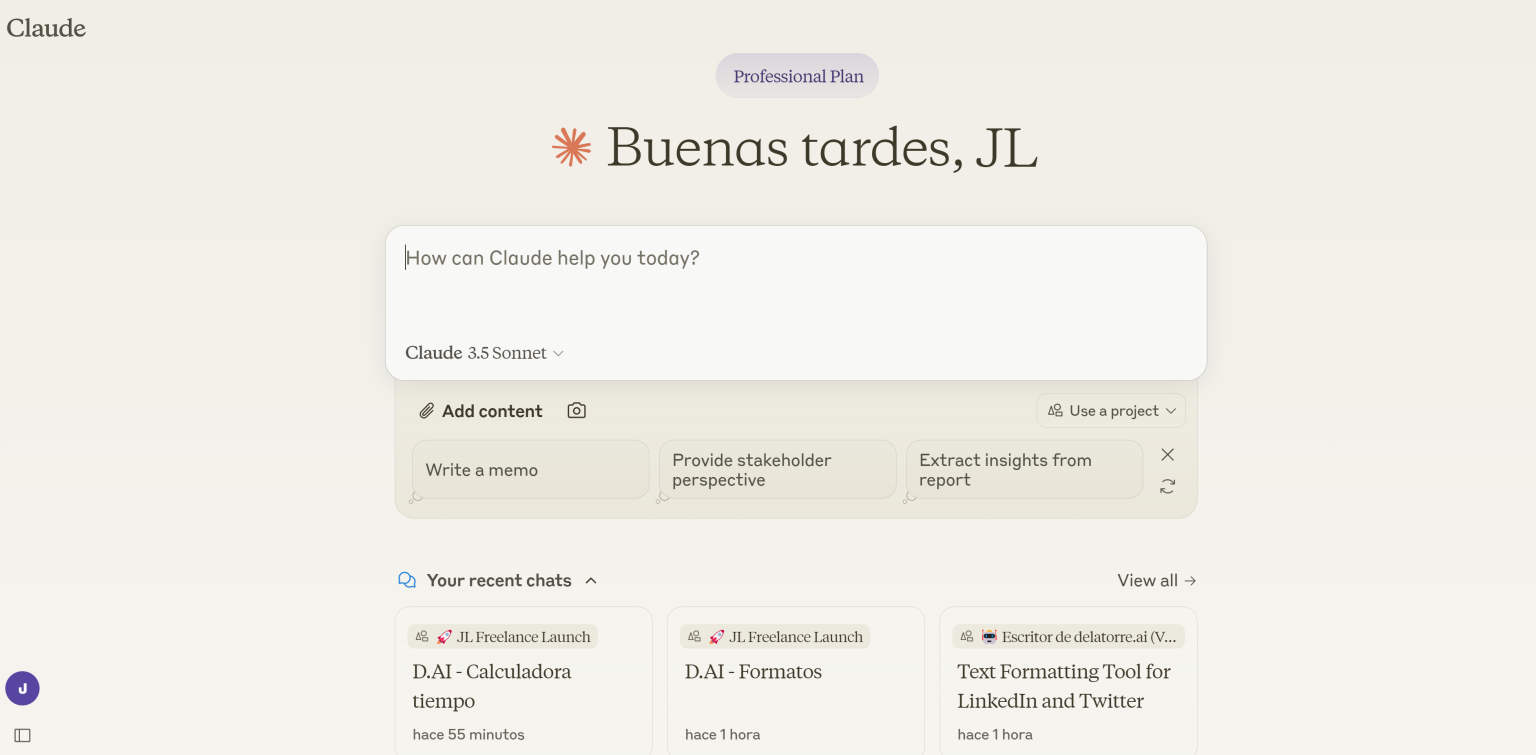Select the Write a memo suggestion

[530, 470]
